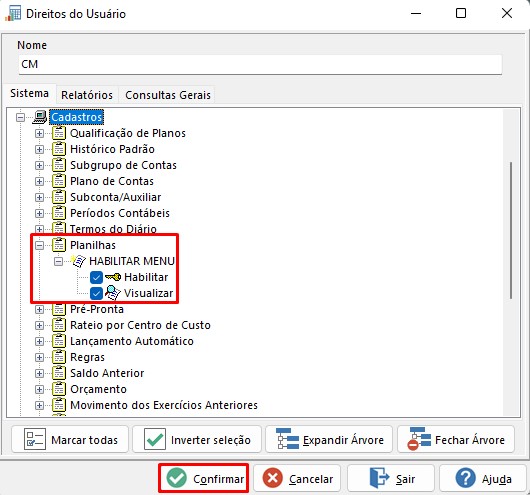Image resolution: width=530 pixels, height=495 pixels.
Task: Select the Planilhas tree label
Action: (x=93, y=245)
